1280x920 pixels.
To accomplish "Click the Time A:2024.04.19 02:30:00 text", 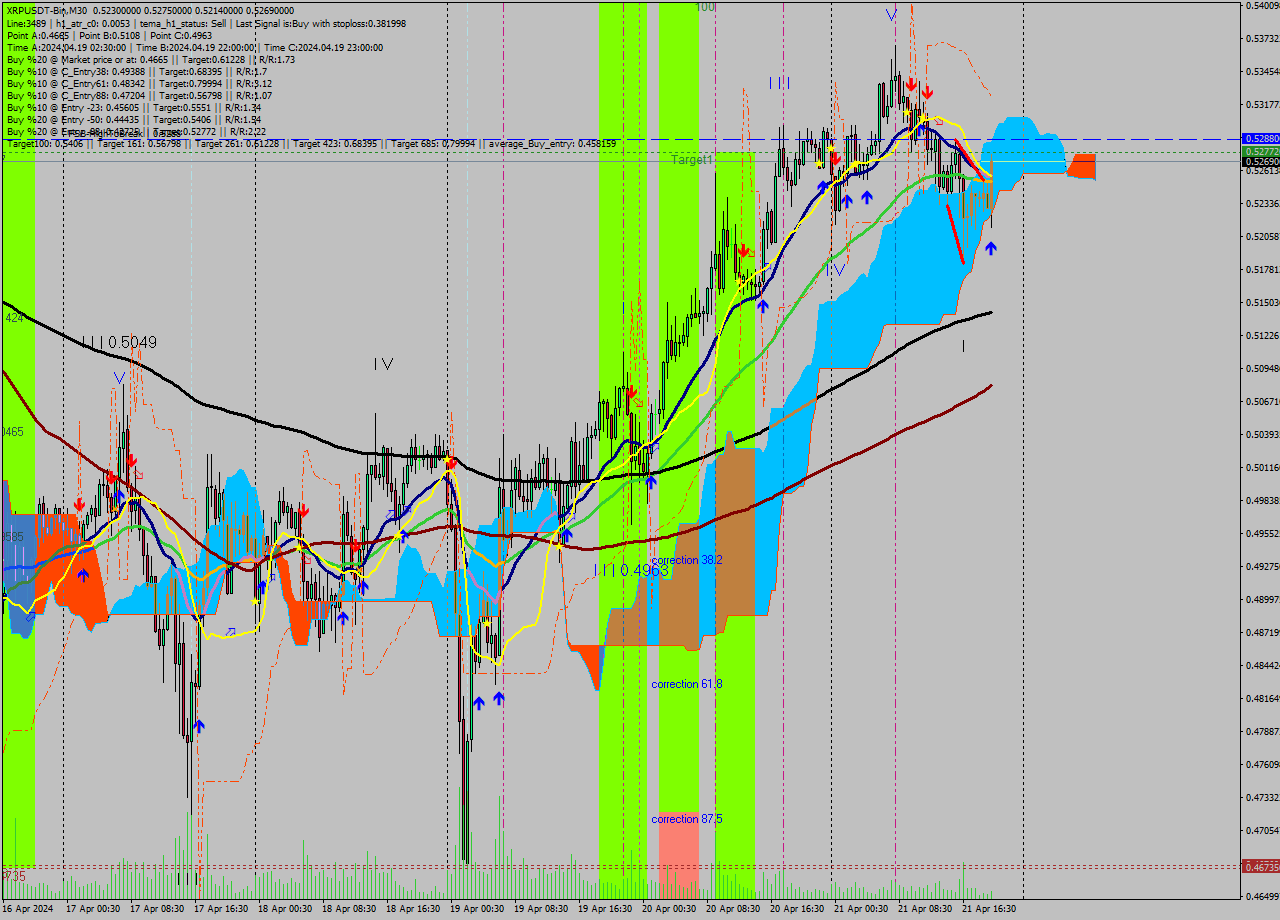I will (x=66, y=46).
